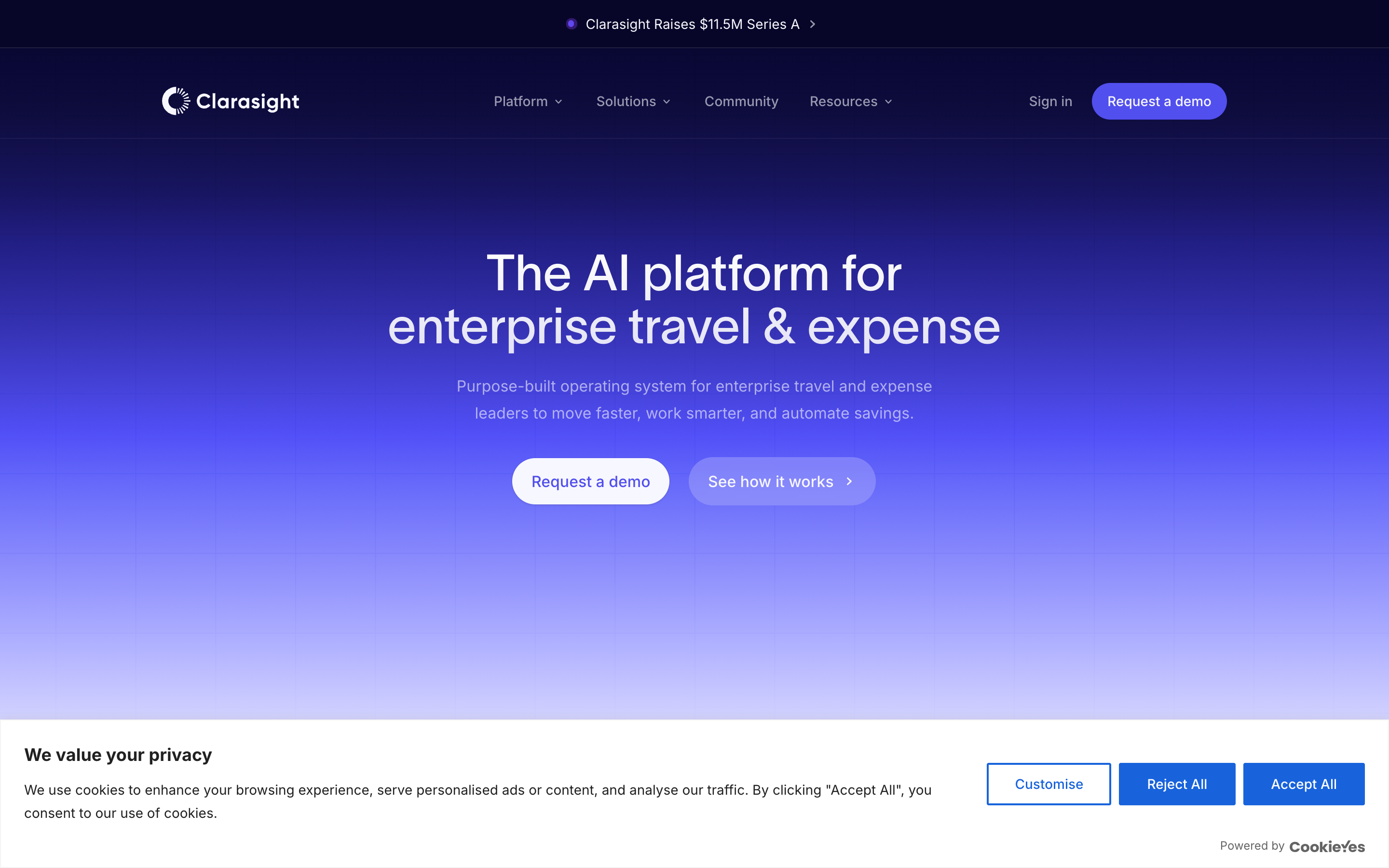Image resolution: width=1389 pixels, height=868 pixels.
Task: Click Sign in link
Action: pos(1050,102)
